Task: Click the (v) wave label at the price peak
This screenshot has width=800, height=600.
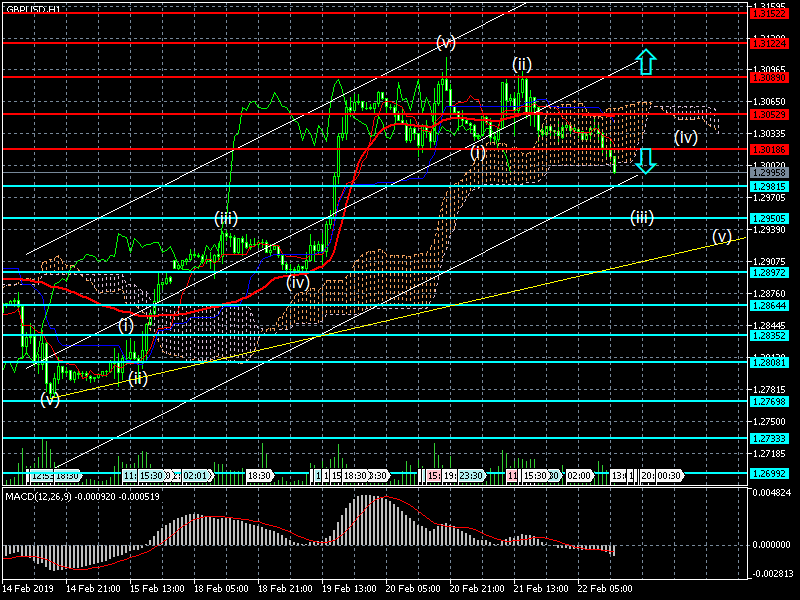Action: tap(446, 42)
